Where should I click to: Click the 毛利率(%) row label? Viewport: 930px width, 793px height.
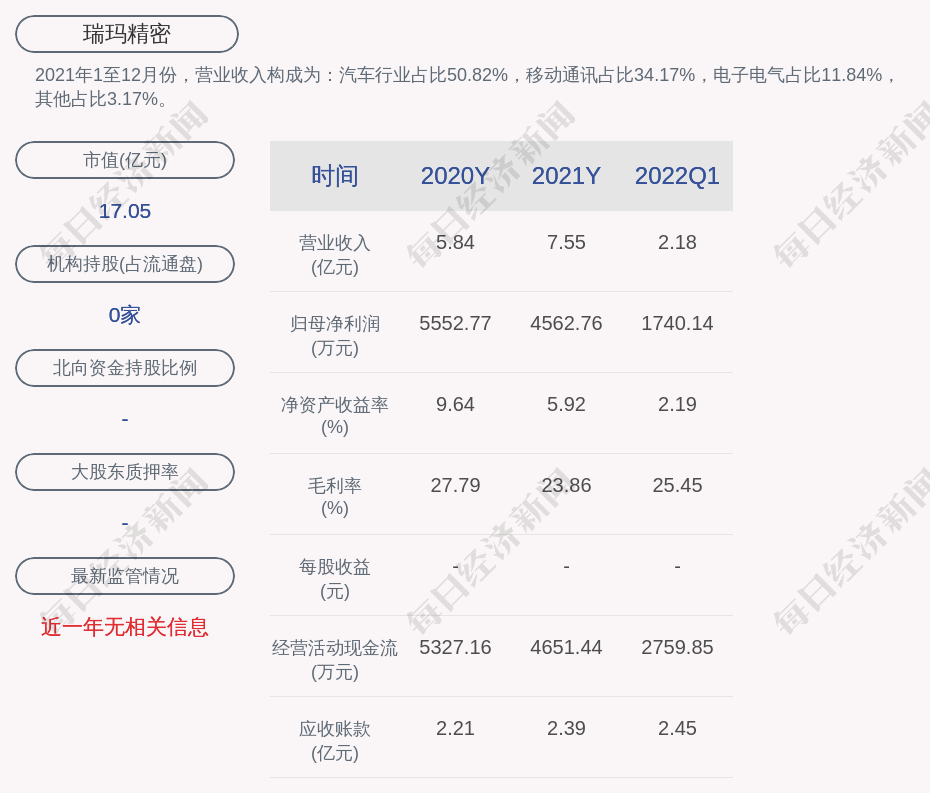tap(335, 497)
